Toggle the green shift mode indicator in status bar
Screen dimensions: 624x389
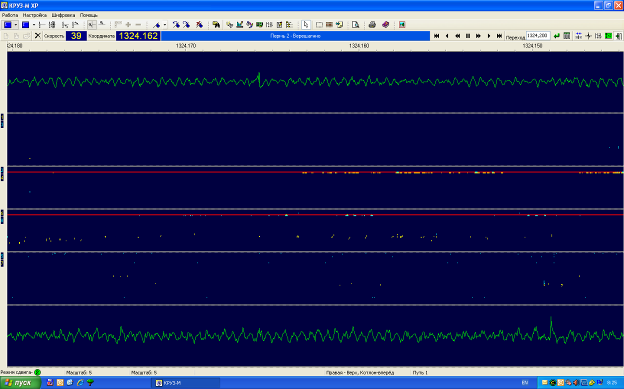tap(37, 372)
